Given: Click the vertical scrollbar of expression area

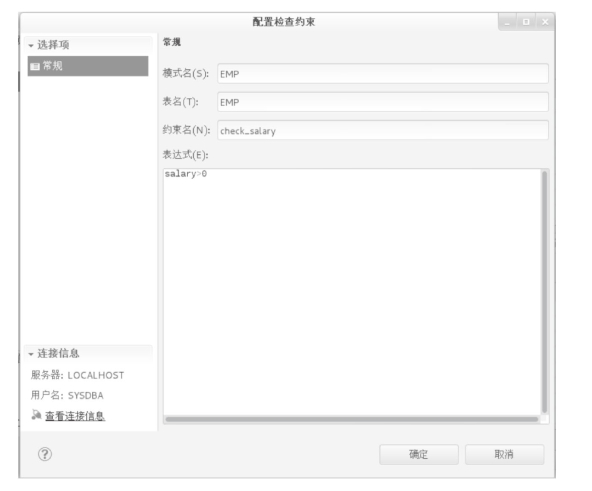Looking at the screenshot, I should point(544,292).
